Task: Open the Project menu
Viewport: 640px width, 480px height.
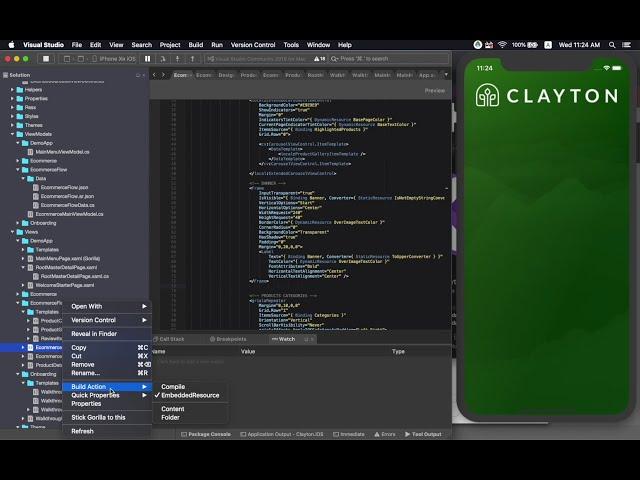Action: pos(170,45)
